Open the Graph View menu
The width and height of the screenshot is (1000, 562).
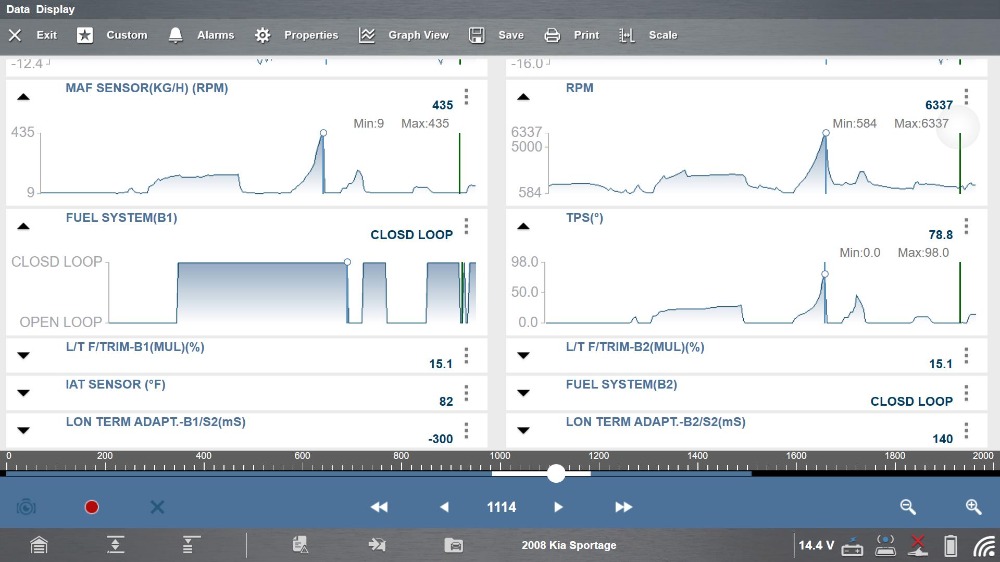[x=404, y=35]
